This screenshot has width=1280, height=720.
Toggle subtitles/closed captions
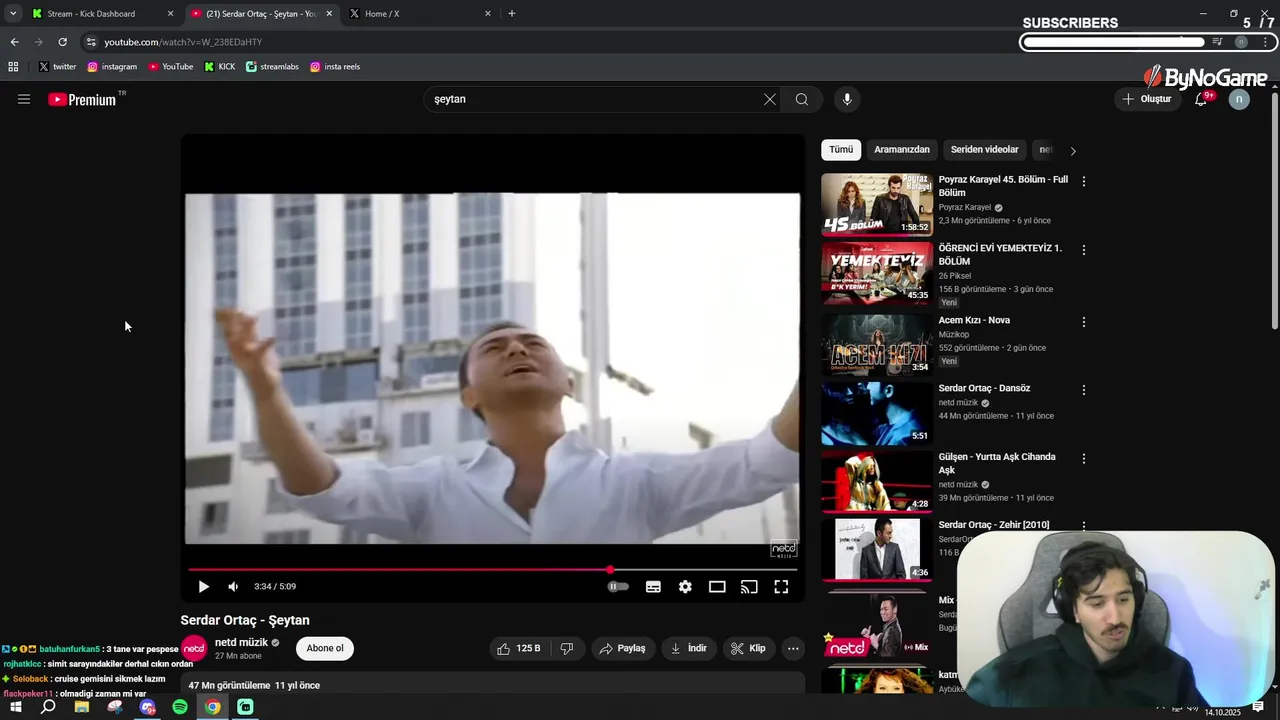pyautogui.click(x=653, y=587)
